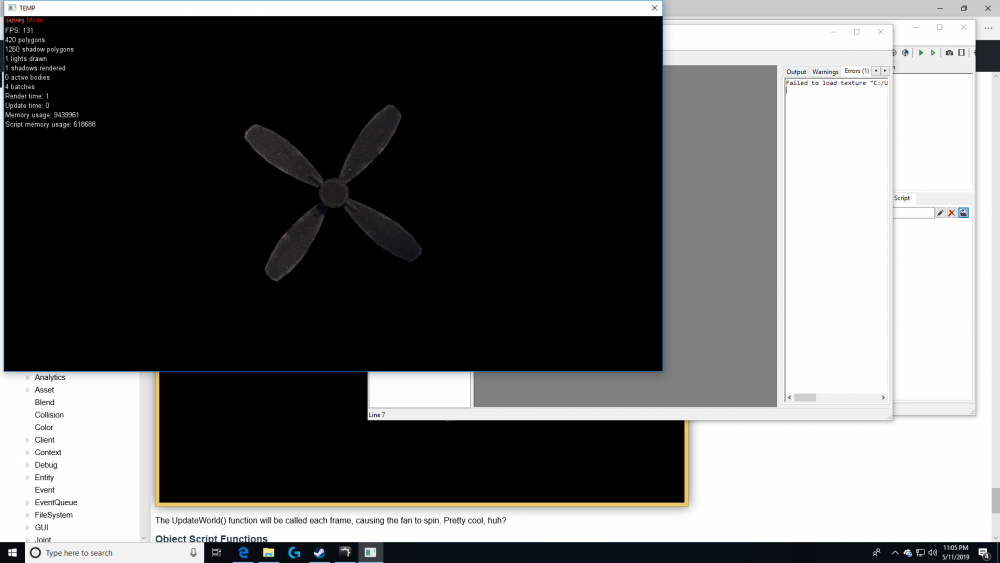
Task: Open the volume control in system tray
Action: (x=933, y=553)
